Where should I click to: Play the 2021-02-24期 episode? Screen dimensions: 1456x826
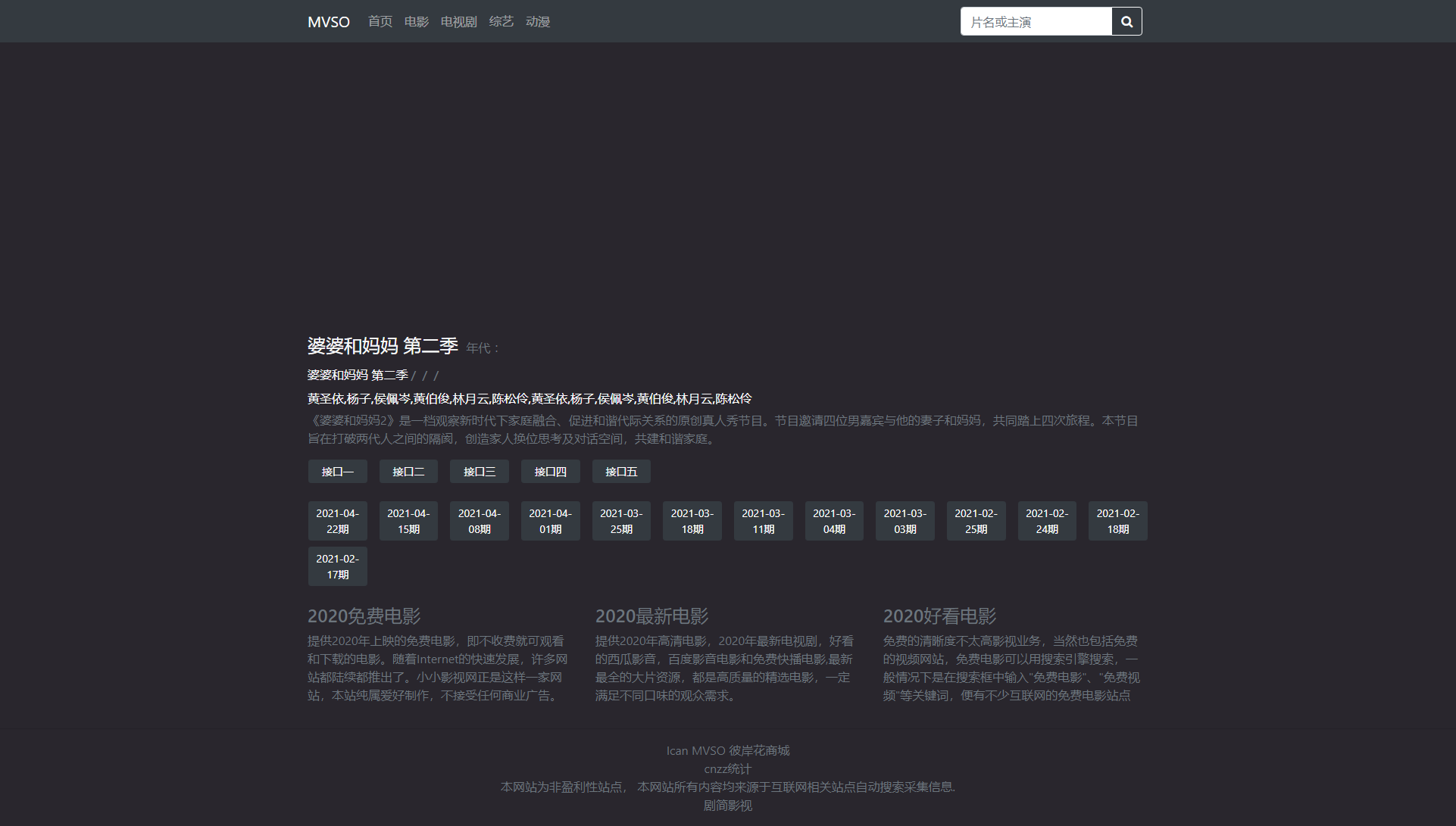(1047, 521)
